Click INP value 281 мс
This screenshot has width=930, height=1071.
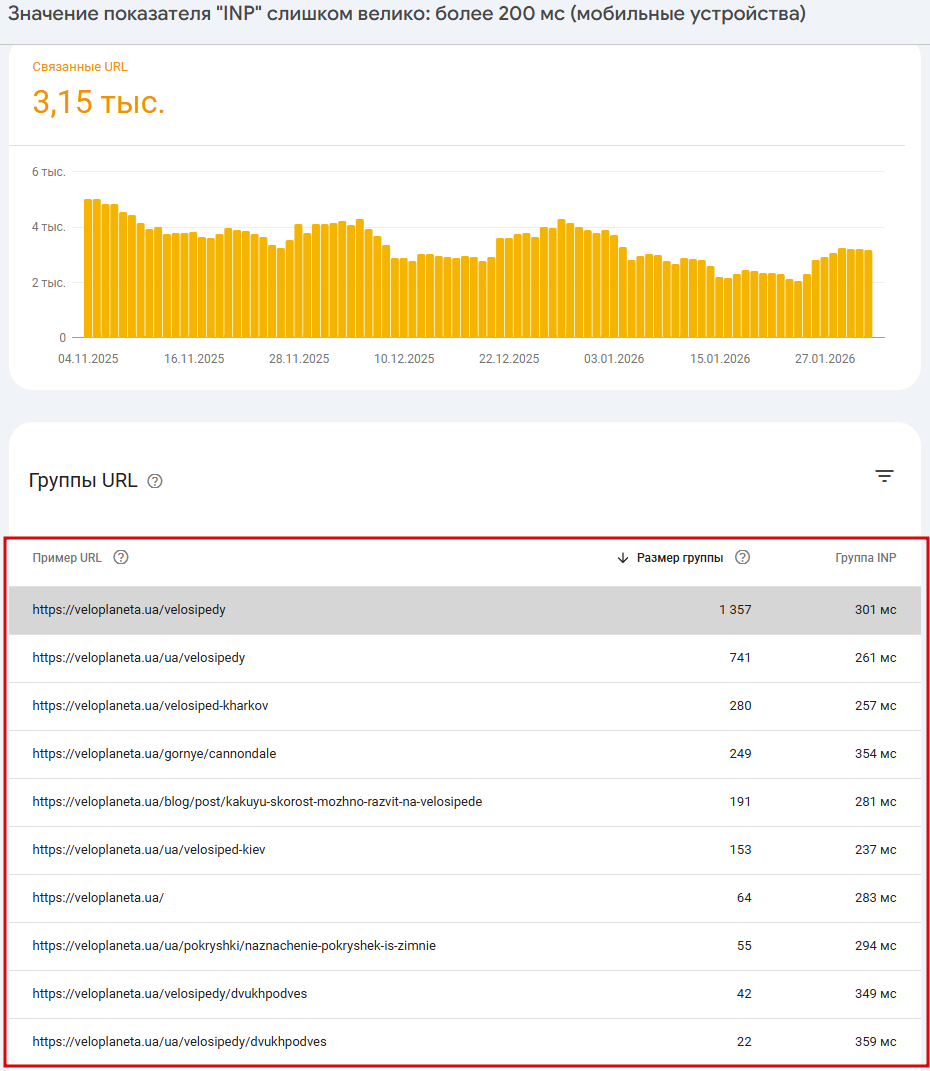pyautogui.click(x=875, y=802)
